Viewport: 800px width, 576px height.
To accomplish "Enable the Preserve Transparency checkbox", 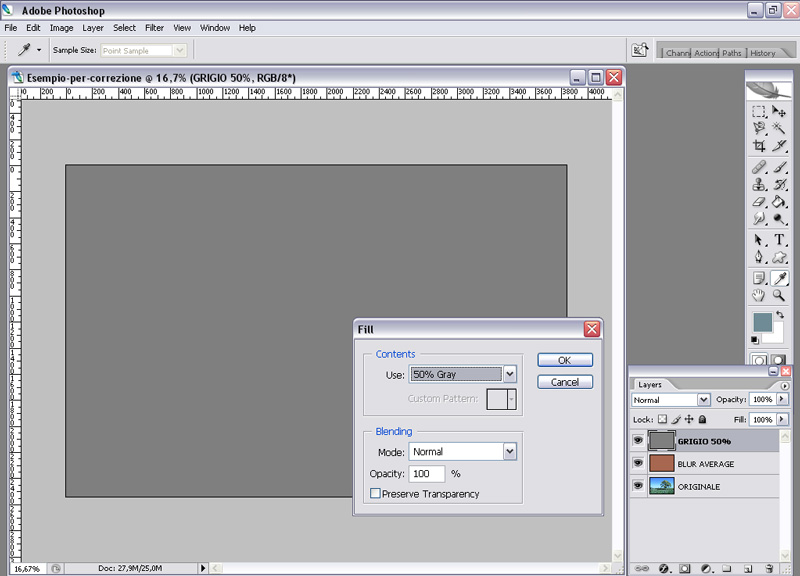I will (375, 494).
